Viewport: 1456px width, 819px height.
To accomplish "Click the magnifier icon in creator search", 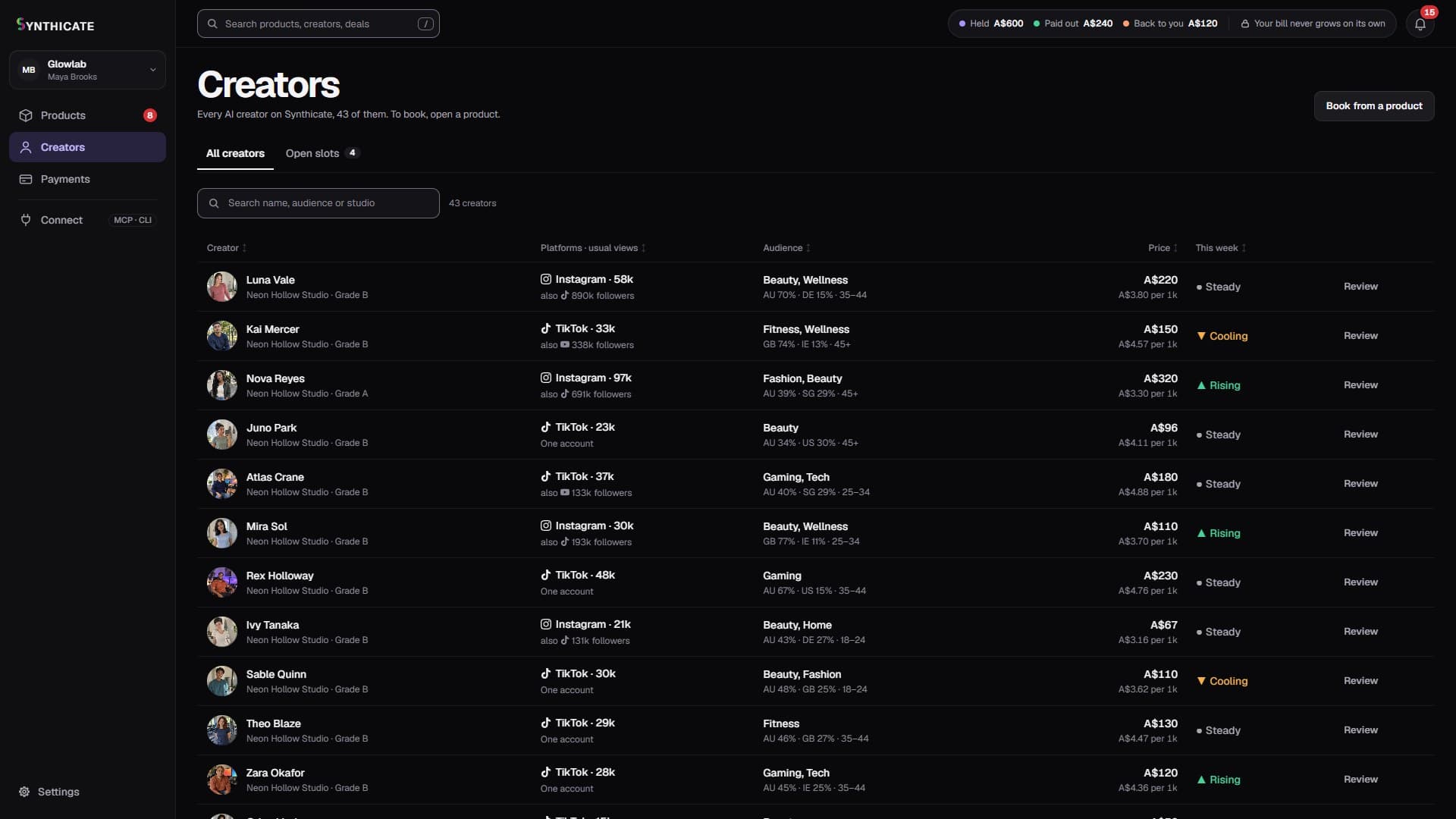I will point(214,203).
